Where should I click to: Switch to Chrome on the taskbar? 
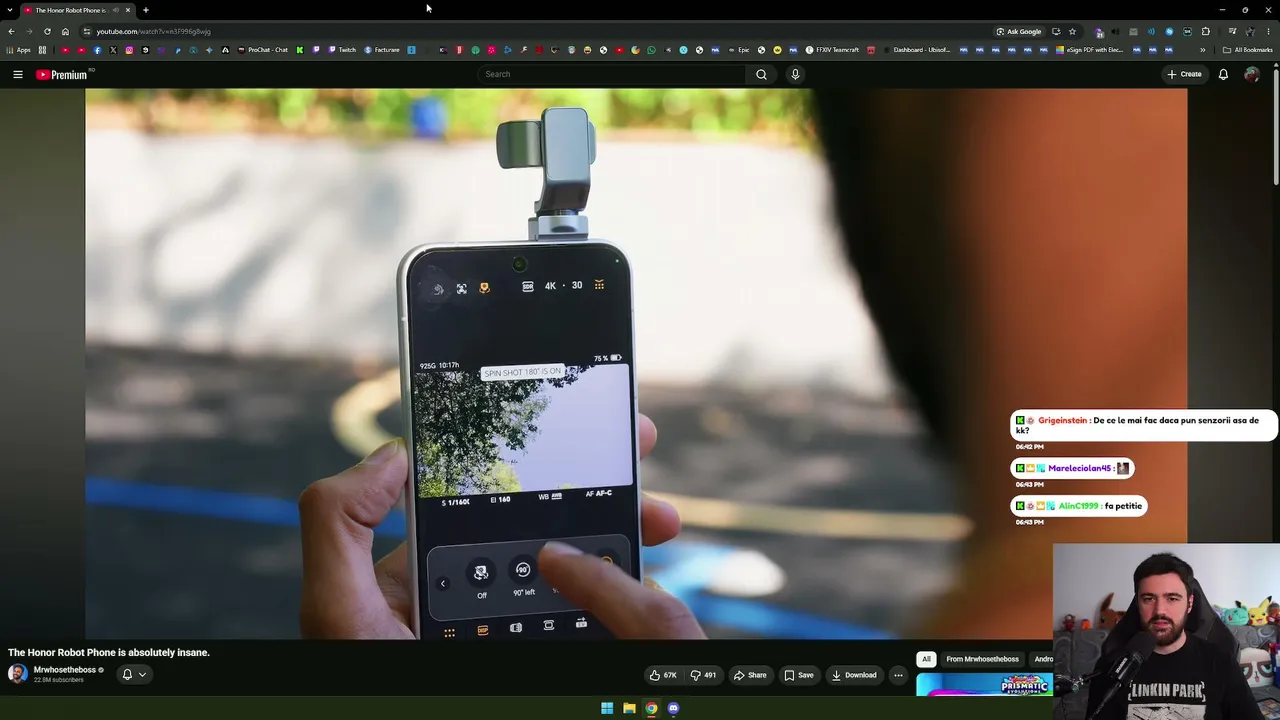(x=651, y=708)
